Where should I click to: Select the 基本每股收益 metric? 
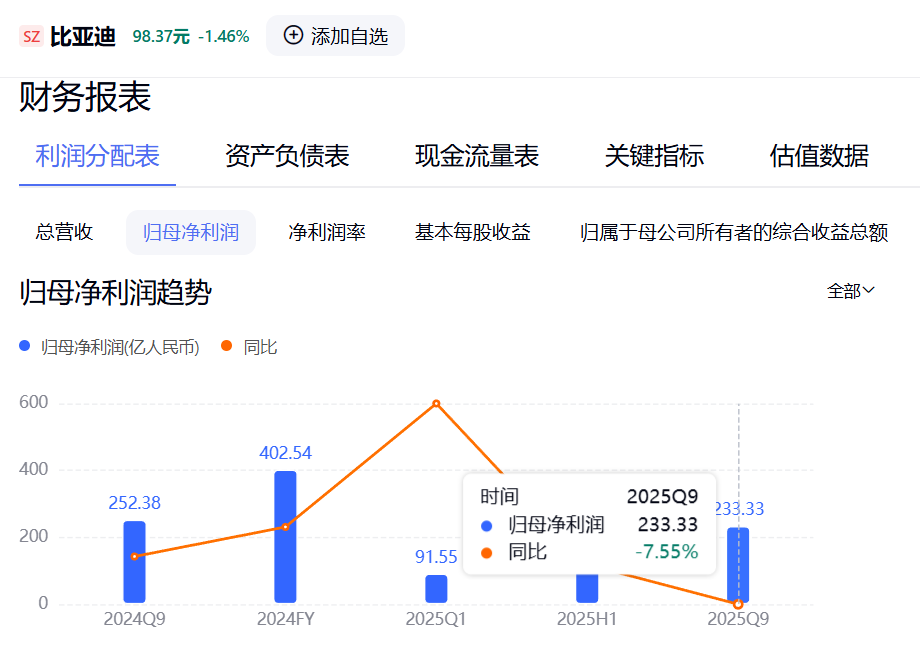(473, 232)
